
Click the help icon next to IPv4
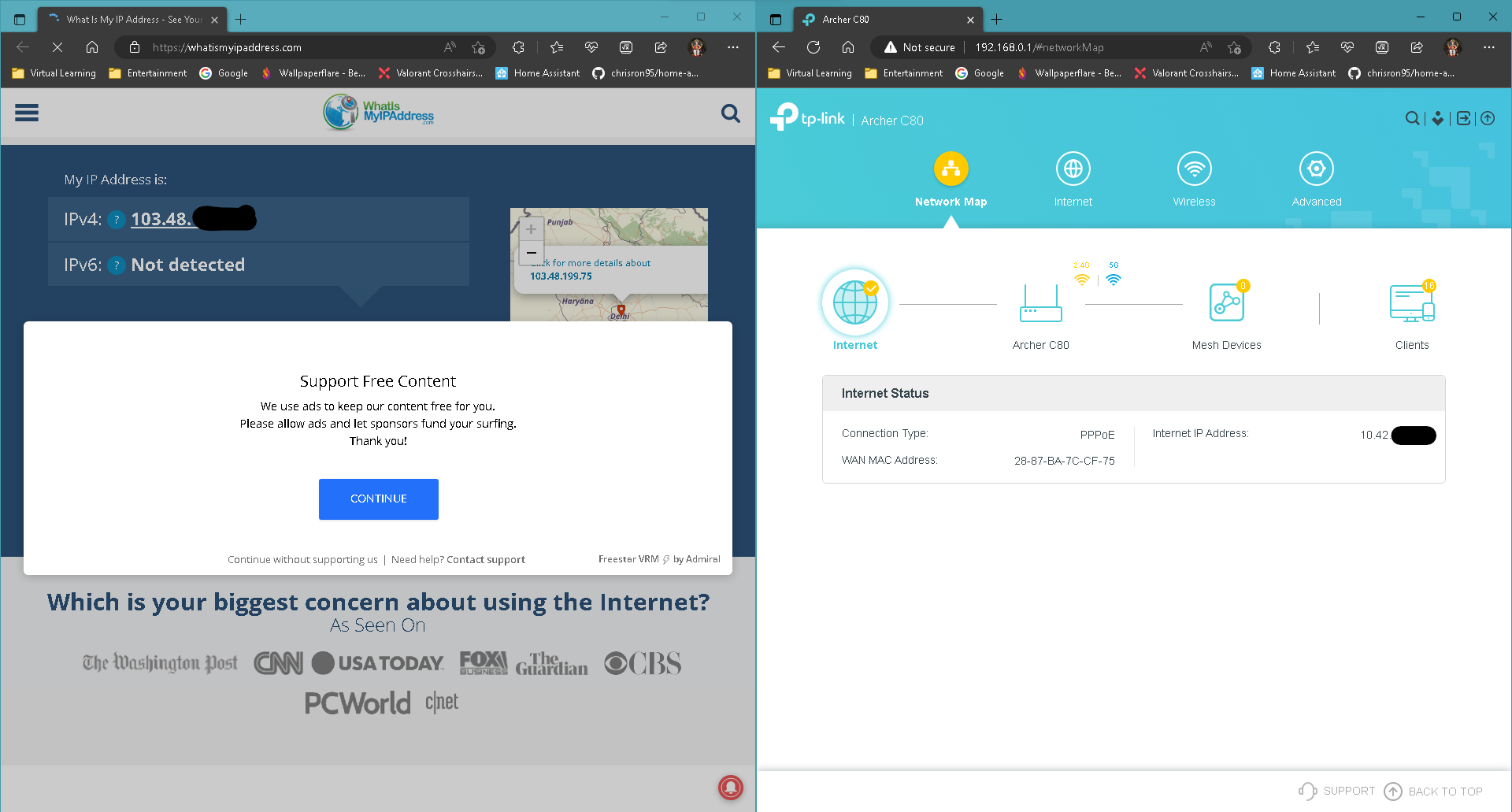(x=117, y=220)
